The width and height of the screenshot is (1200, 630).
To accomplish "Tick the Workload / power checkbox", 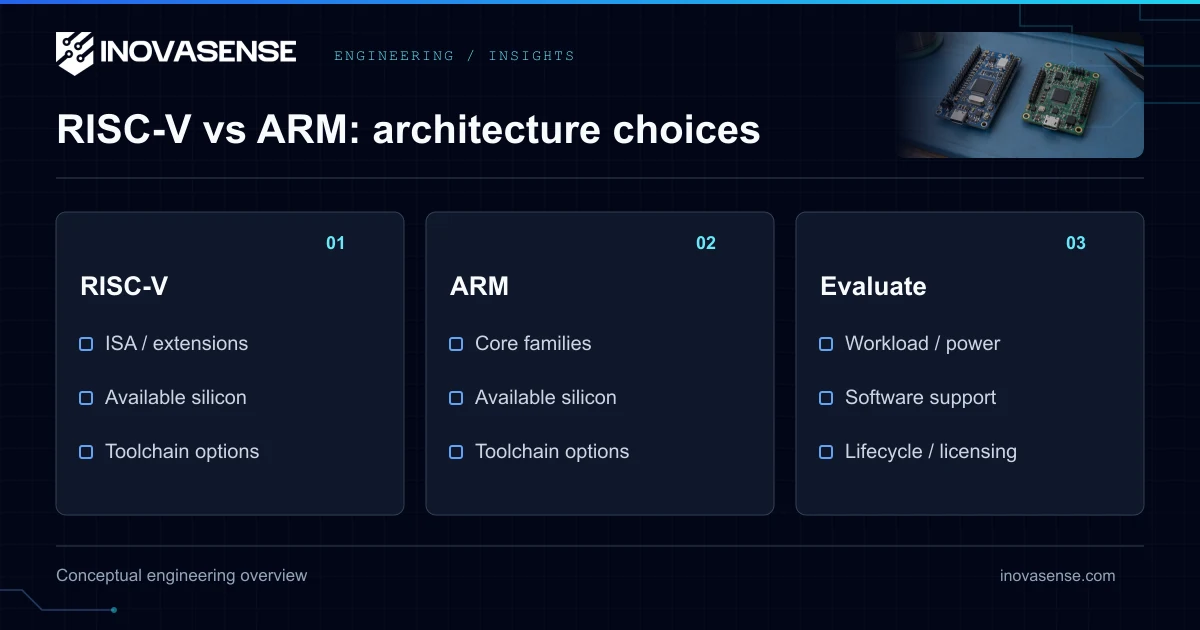I will [826, 344].
